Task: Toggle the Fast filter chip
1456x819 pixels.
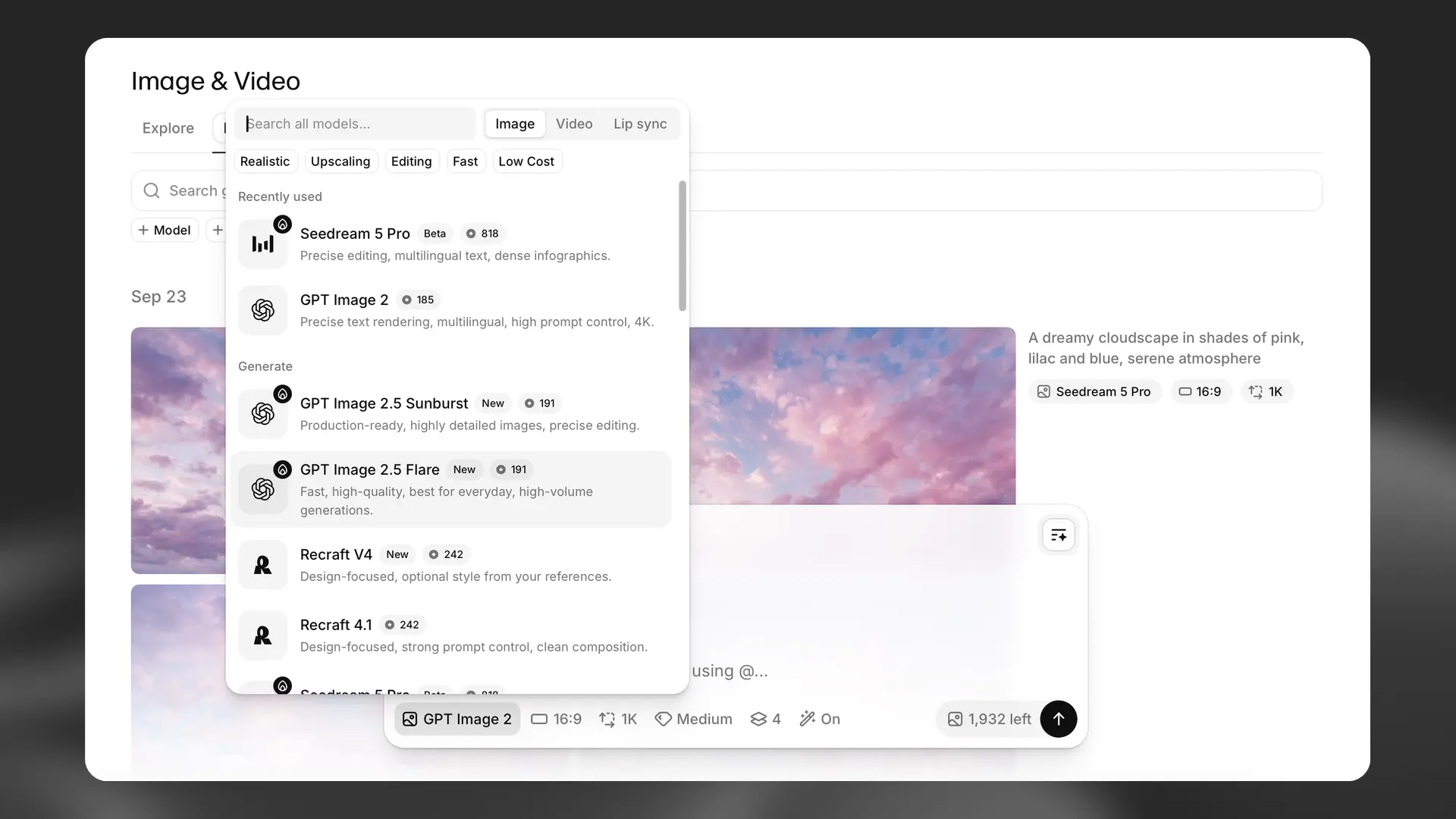Action: coord(465,162)
